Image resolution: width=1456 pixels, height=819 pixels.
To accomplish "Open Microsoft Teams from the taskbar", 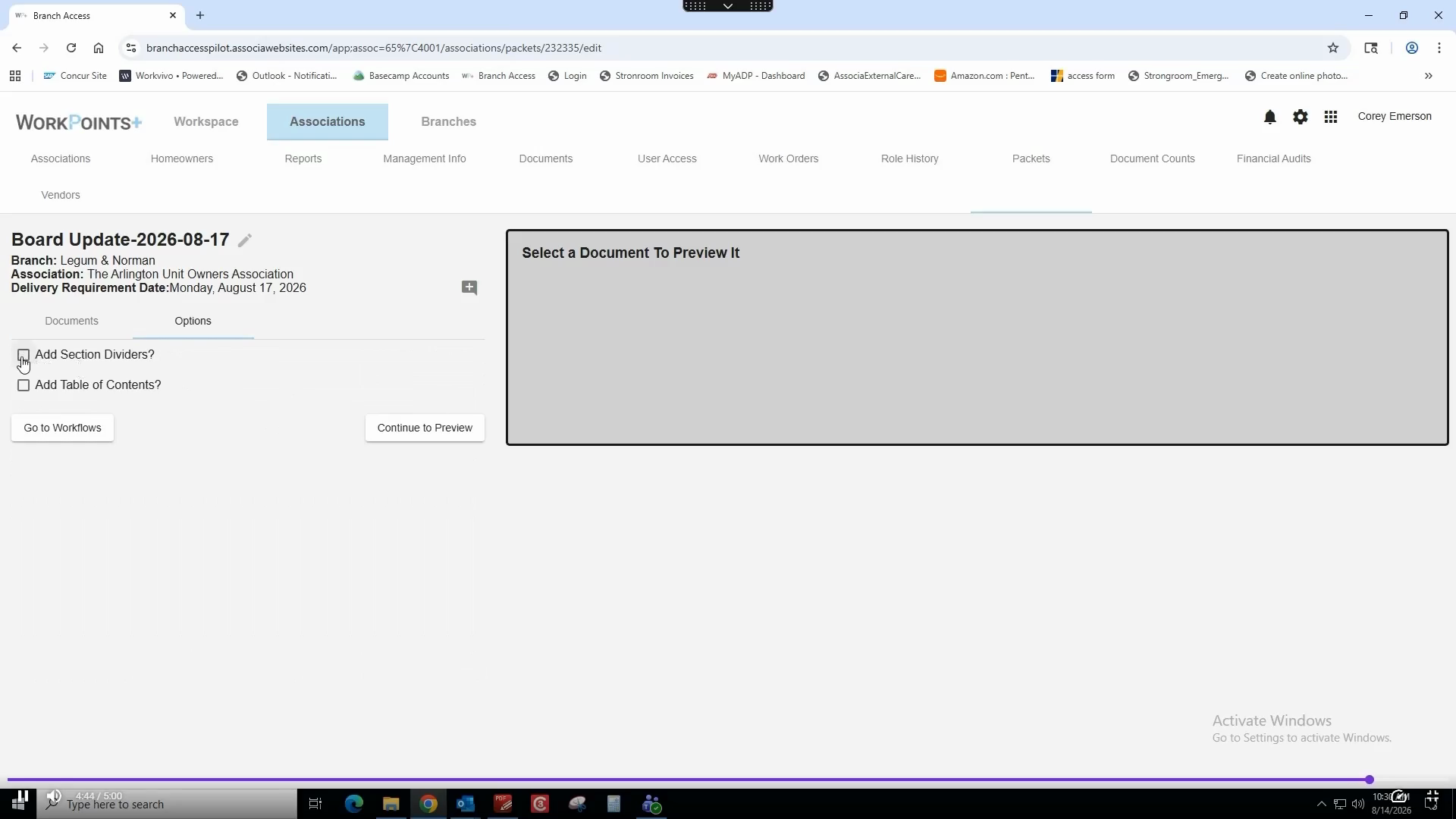I will [652, 804].
